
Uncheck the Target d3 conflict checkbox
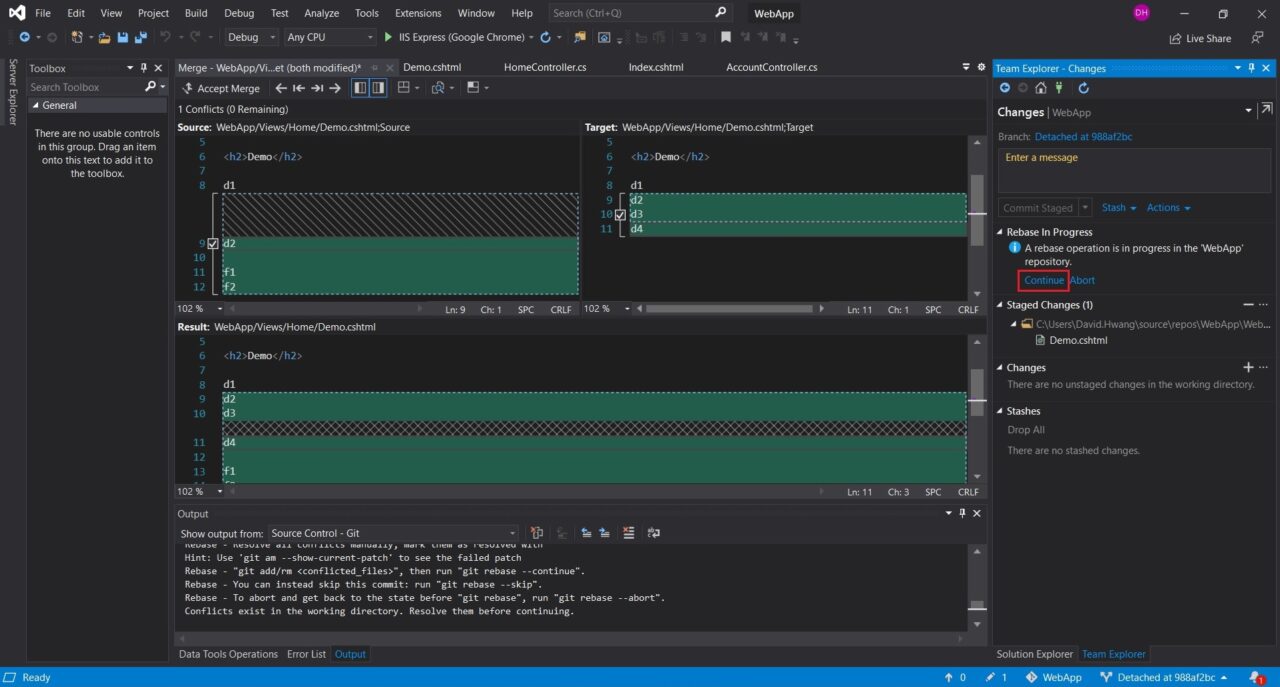point(620,214)
